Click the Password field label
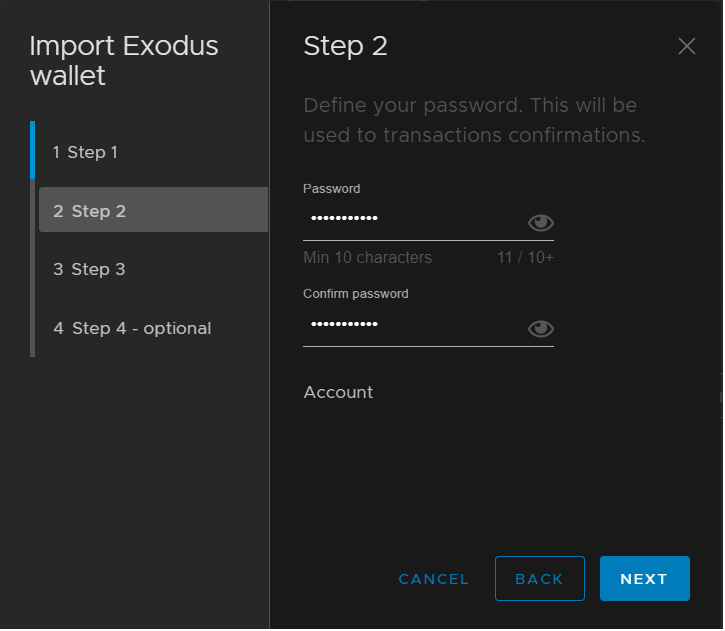This screenshot has height=631, width=725. pos(332,189)
